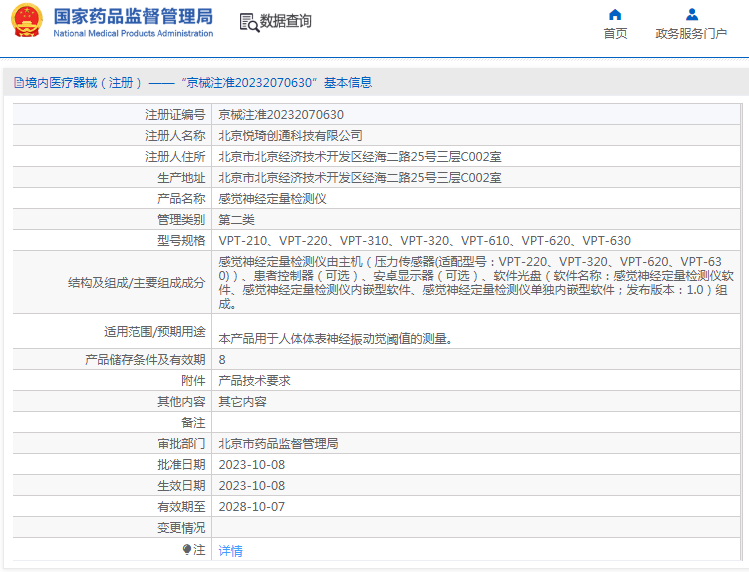The width and height of the screenshot is (749, 572).
Task: Click the 注册证编号 label
Action: [175, 115]
